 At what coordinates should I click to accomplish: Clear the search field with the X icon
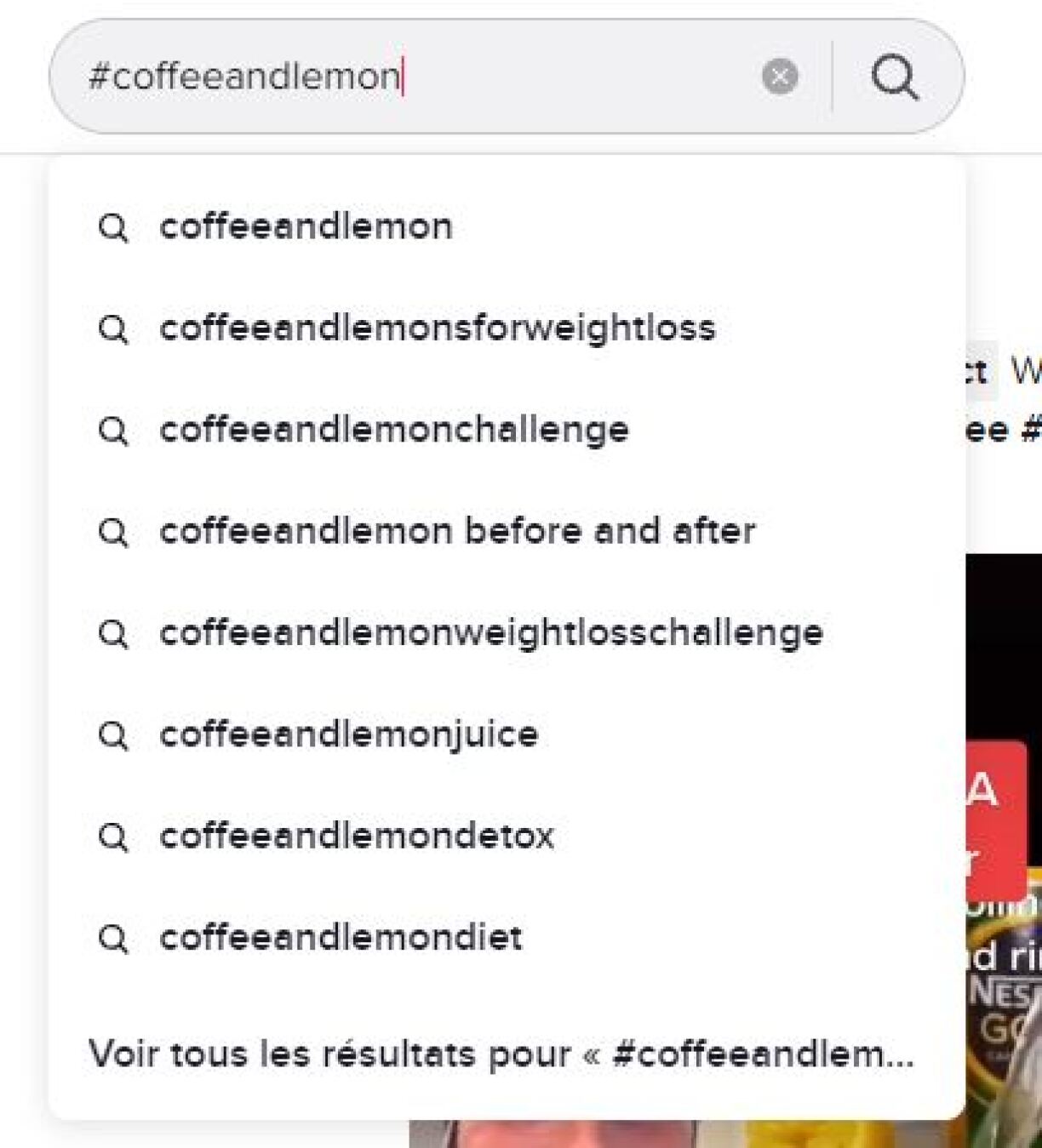779,78
